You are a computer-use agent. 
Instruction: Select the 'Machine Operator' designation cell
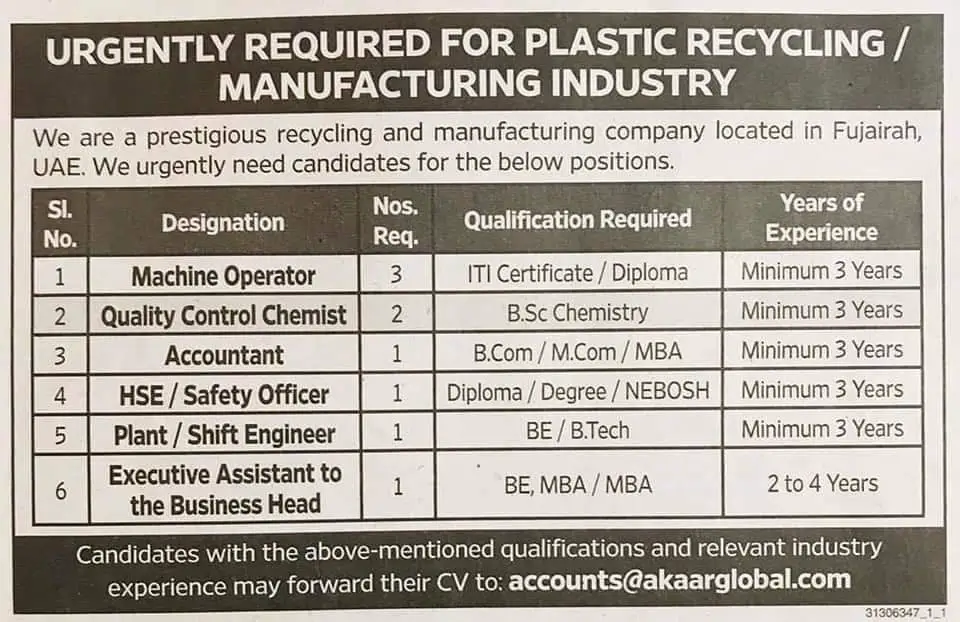(x=223, y=276)
